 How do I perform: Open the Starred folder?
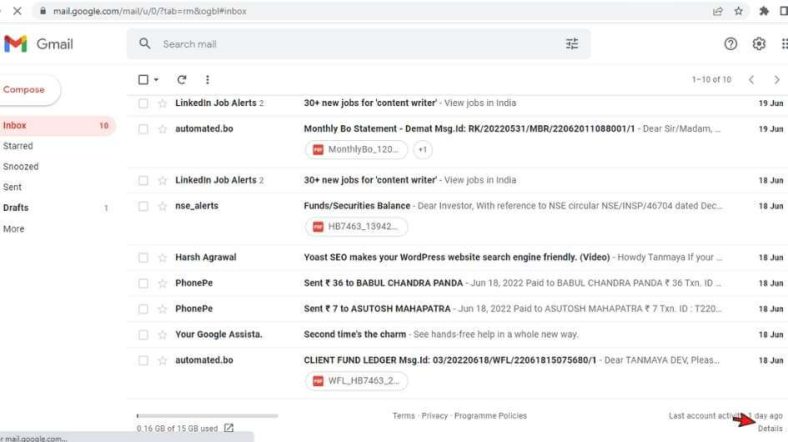(18, 146)
